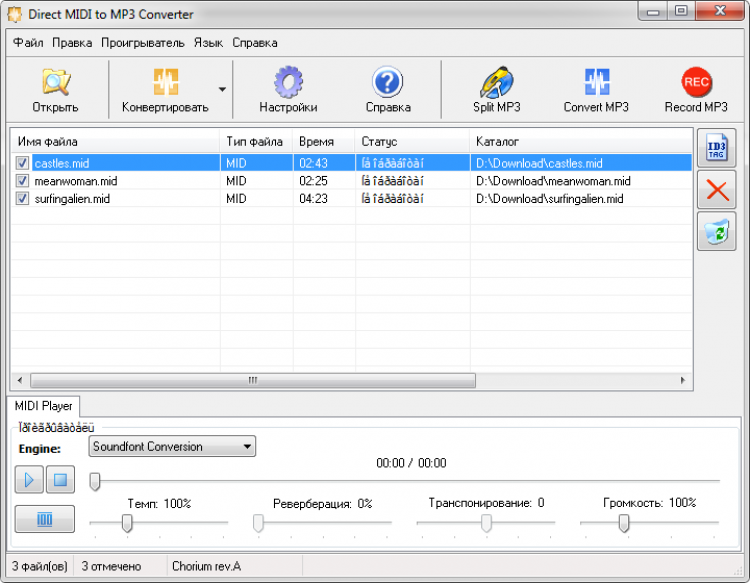
Task: Open the Язык menu
Action: tap(208, 43)
